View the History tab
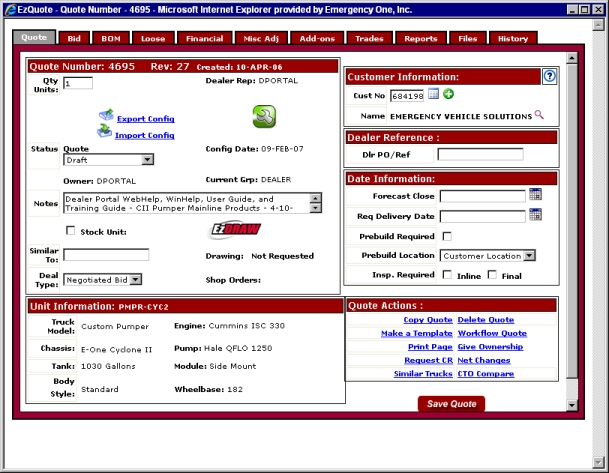The height and width of the screenshot is (473, 609). [x=513, y=38]
